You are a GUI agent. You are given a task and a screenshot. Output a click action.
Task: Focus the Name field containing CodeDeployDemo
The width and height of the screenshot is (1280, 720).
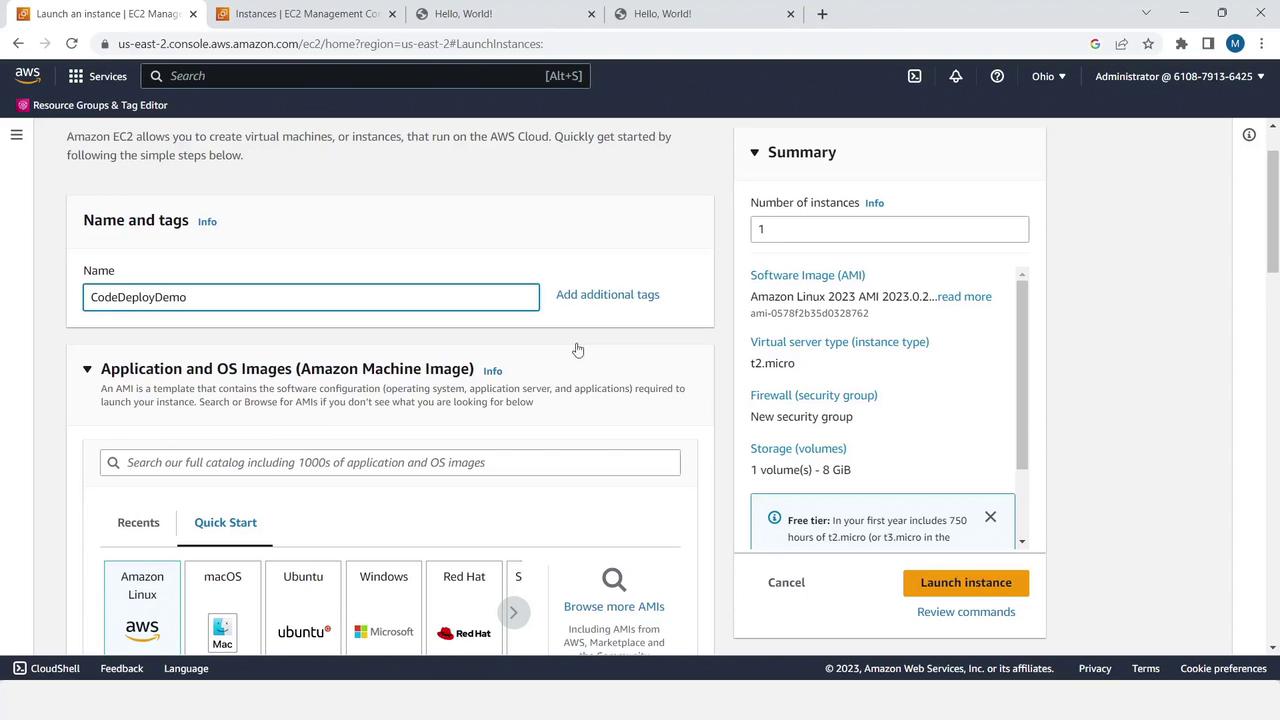point(311,297)
